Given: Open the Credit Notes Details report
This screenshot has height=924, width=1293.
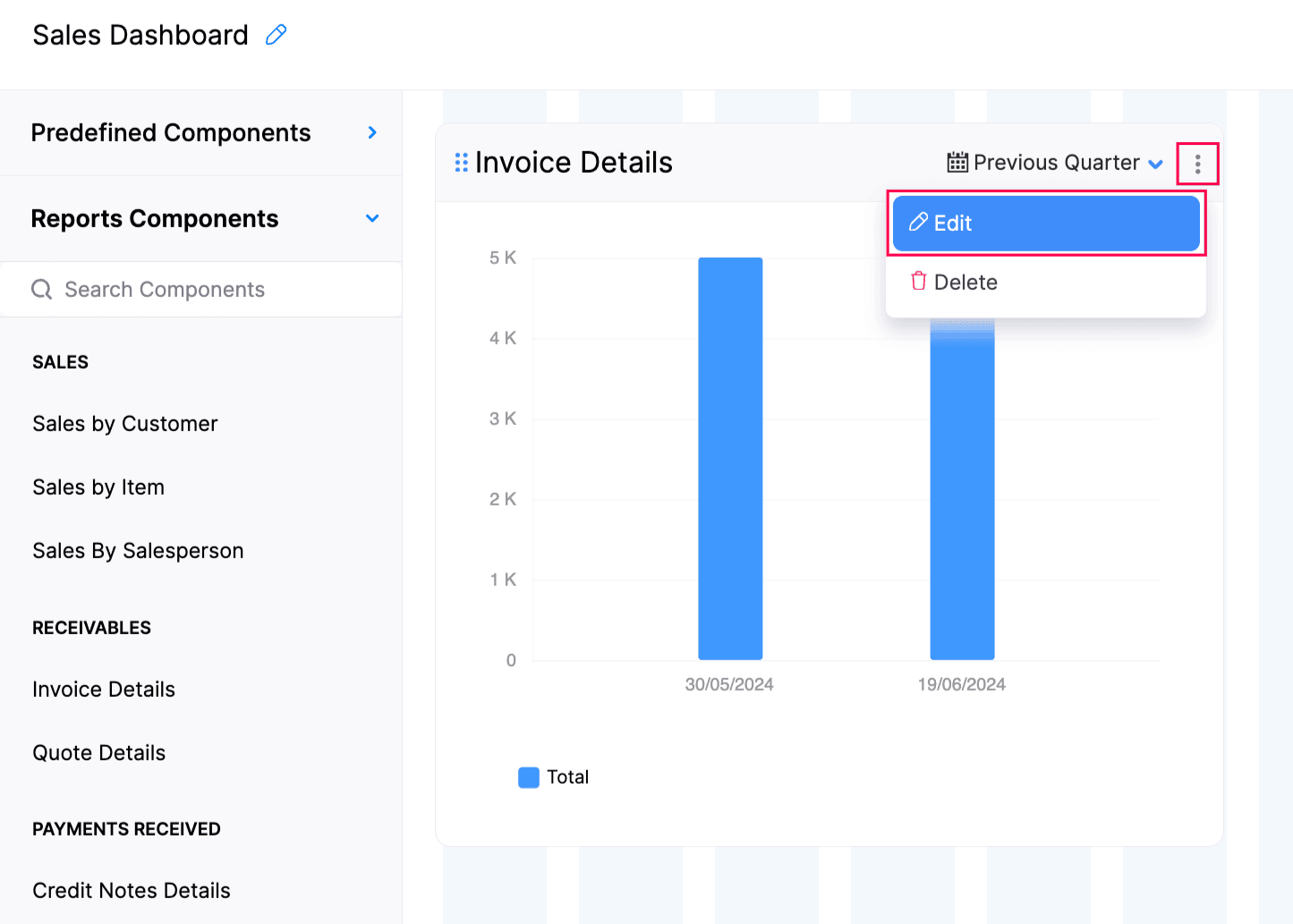Looking at the screenshot, I should (x=131, y=890).
